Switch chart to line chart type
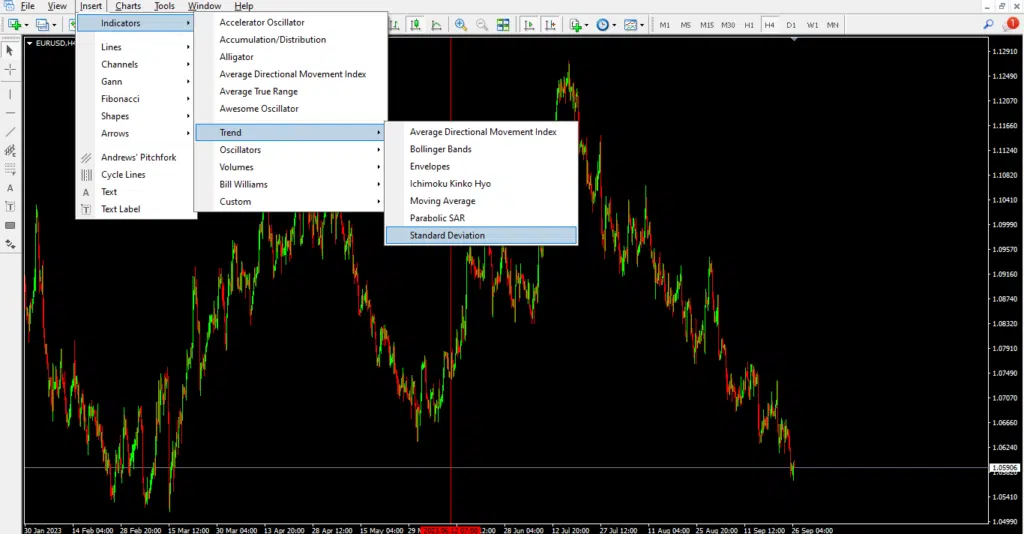 pyautogui.click(x=436, y=25)
